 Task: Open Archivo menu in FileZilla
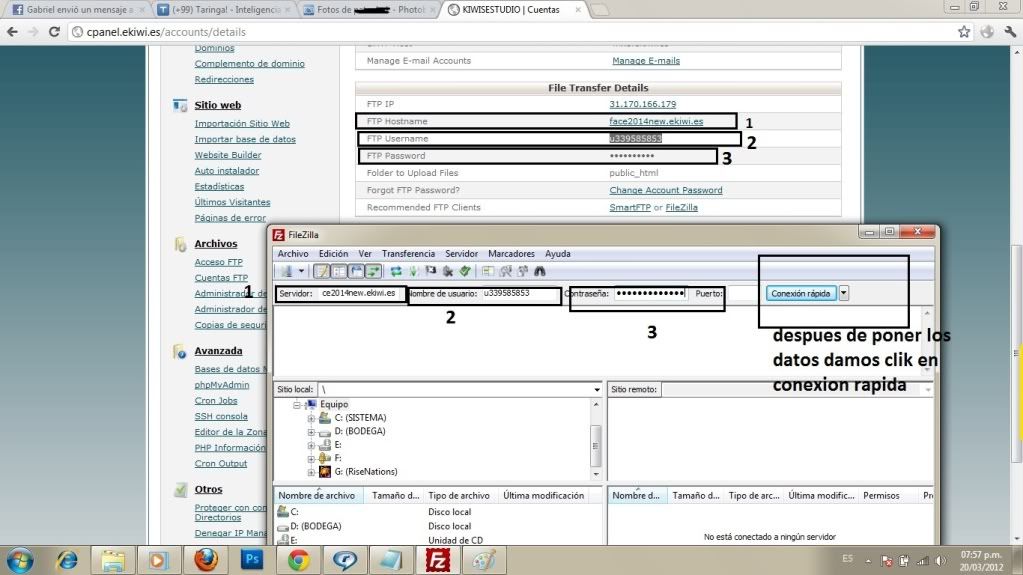pyautogui.click(x=293, y=253)
